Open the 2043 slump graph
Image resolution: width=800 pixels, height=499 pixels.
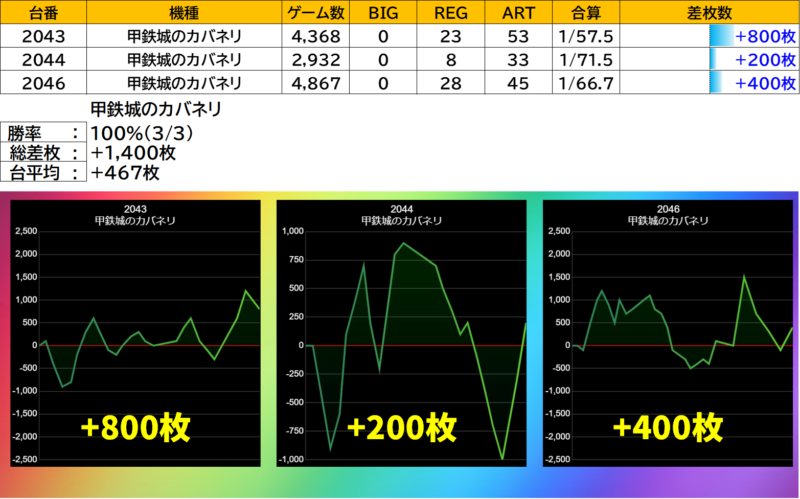135,333
